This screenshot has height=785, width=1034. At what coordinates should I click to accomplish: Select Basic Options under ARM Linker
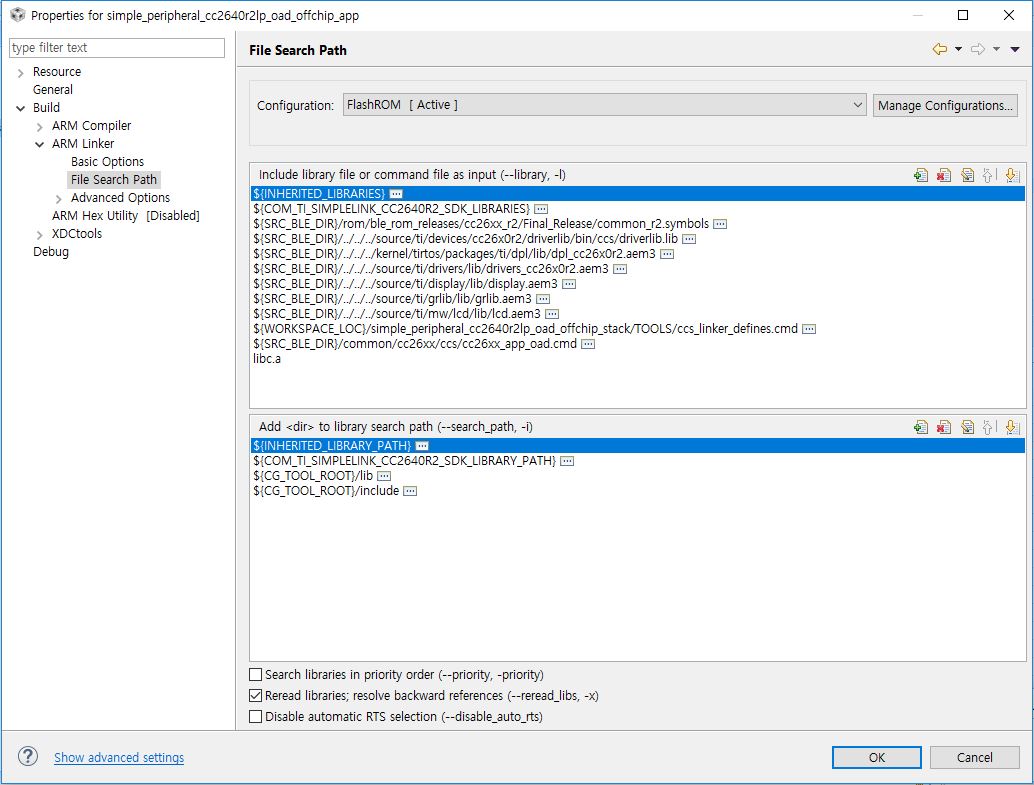(x=107, y=161)
